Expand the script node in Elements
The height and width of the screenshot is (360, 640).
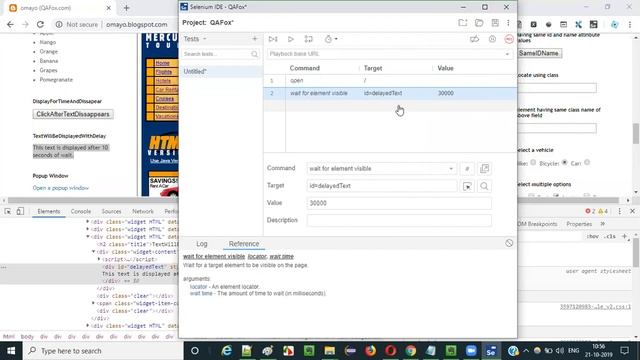coord(99,259)
